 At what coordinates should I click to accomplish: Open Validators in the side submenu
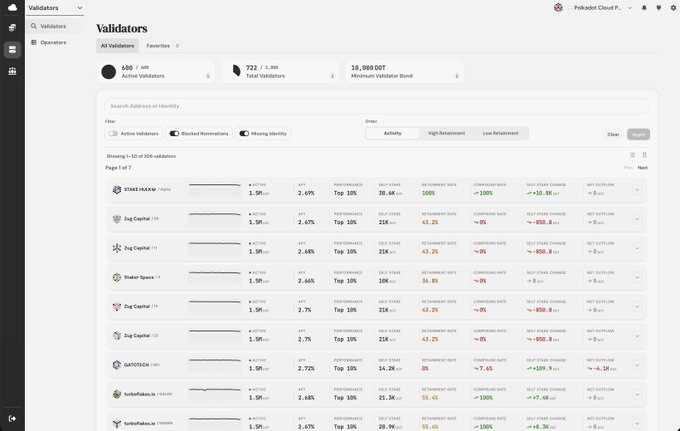click(x=53, y=26)
